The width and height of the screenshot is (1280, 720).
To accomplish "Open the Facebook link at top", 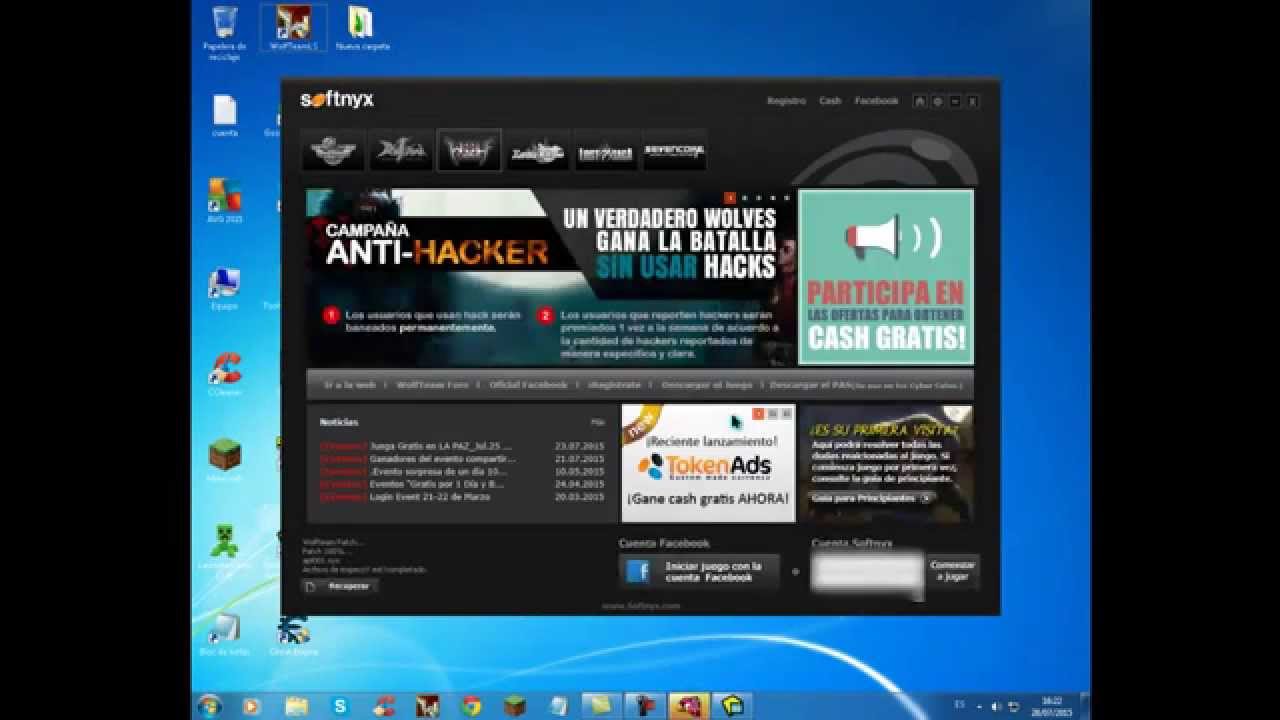I will point(876,101).
